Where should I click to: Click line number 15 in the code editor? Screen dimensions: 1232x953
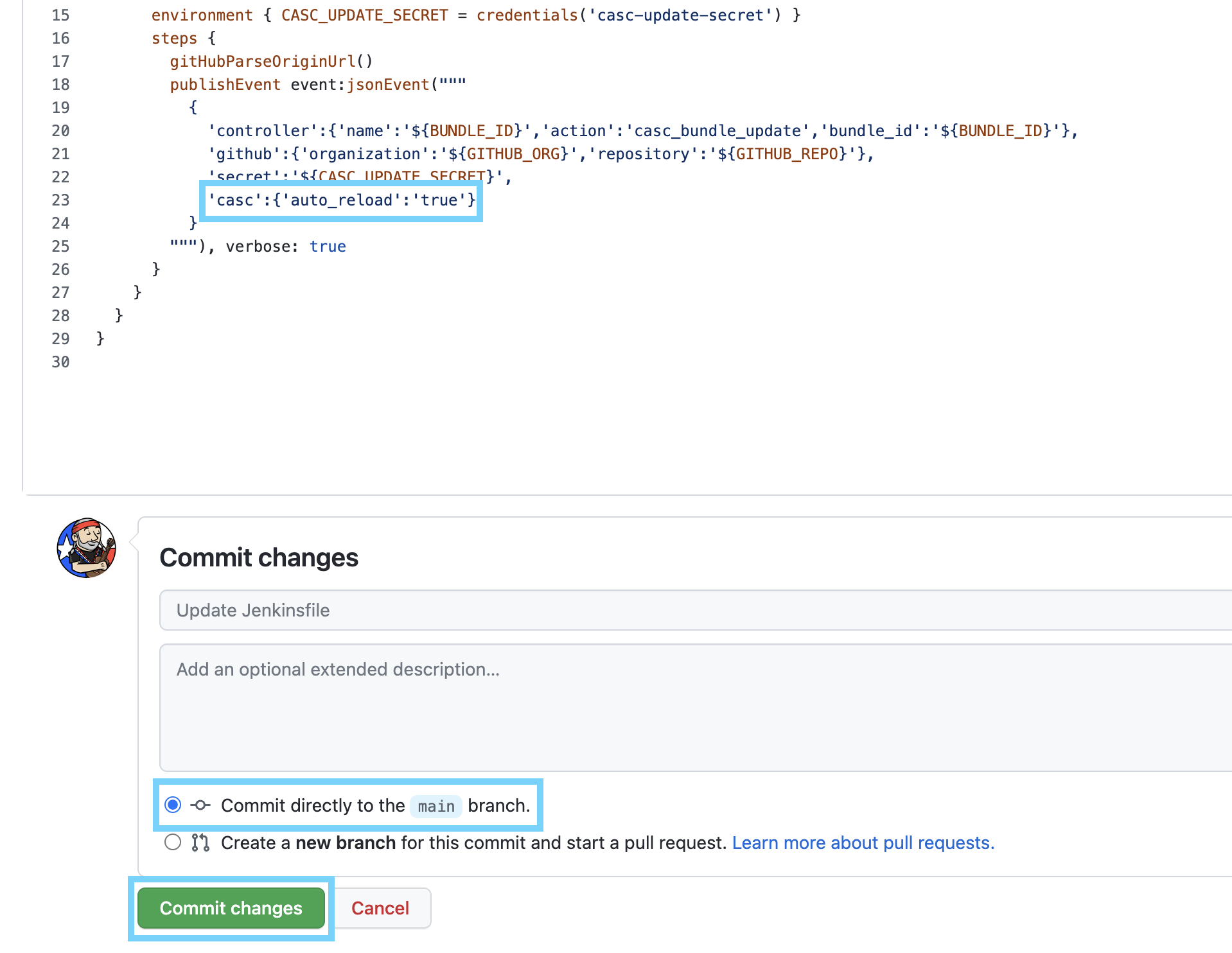[x=60, y=15]
